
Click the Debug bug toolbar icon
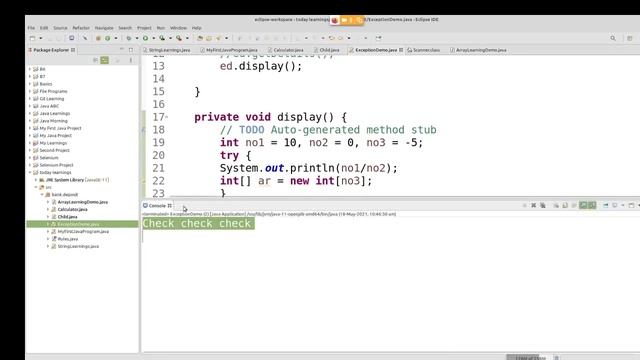[129, 38]
